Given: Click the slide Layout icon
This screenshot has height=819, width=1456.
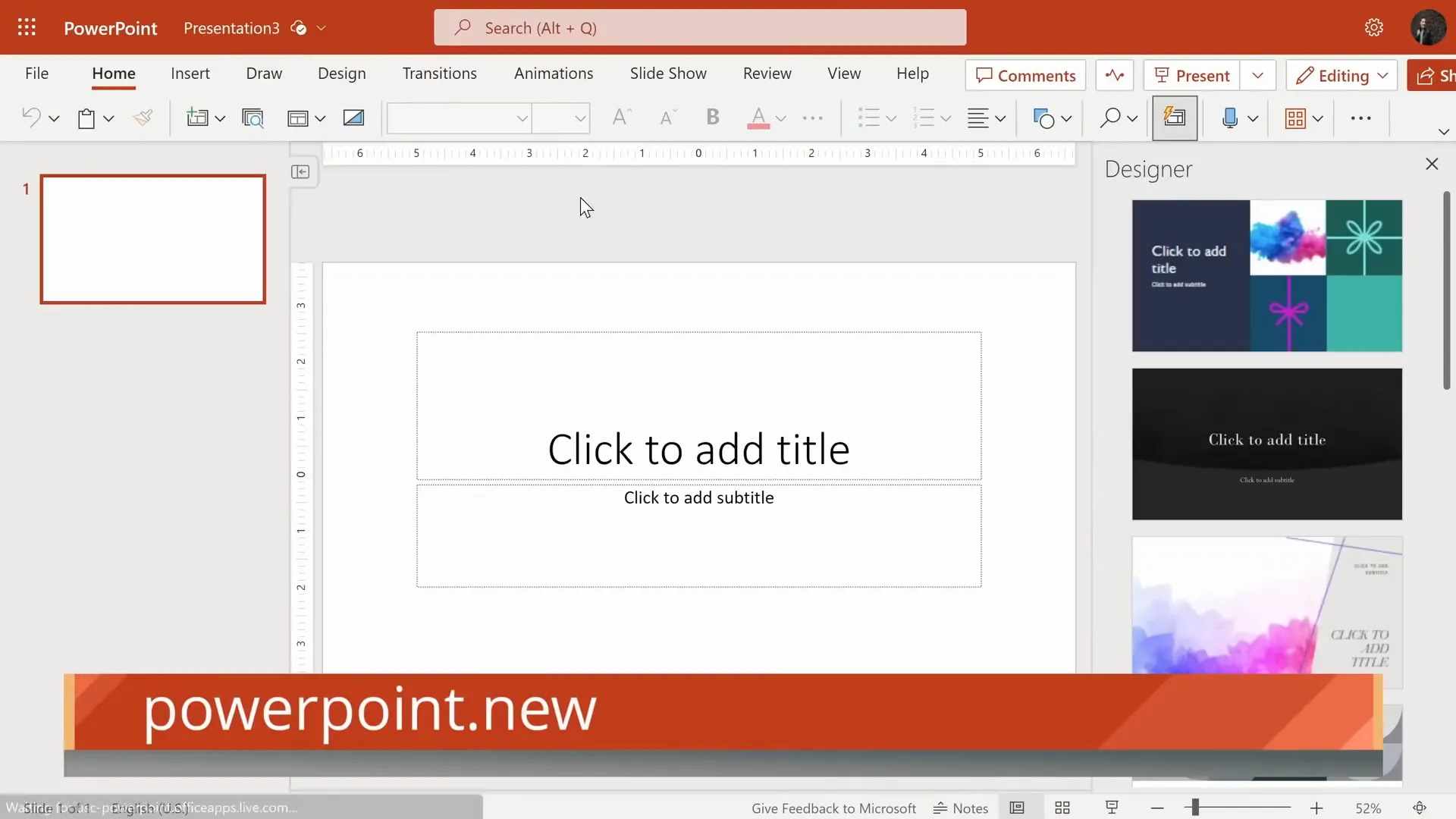Looking at the screenshot, I should coord(298,118).
